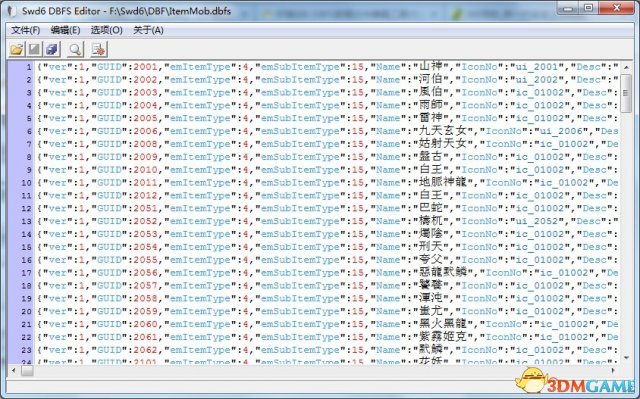Click the blue save-all disks icon
Screen dimensions: 640x399
click(52, 50)
